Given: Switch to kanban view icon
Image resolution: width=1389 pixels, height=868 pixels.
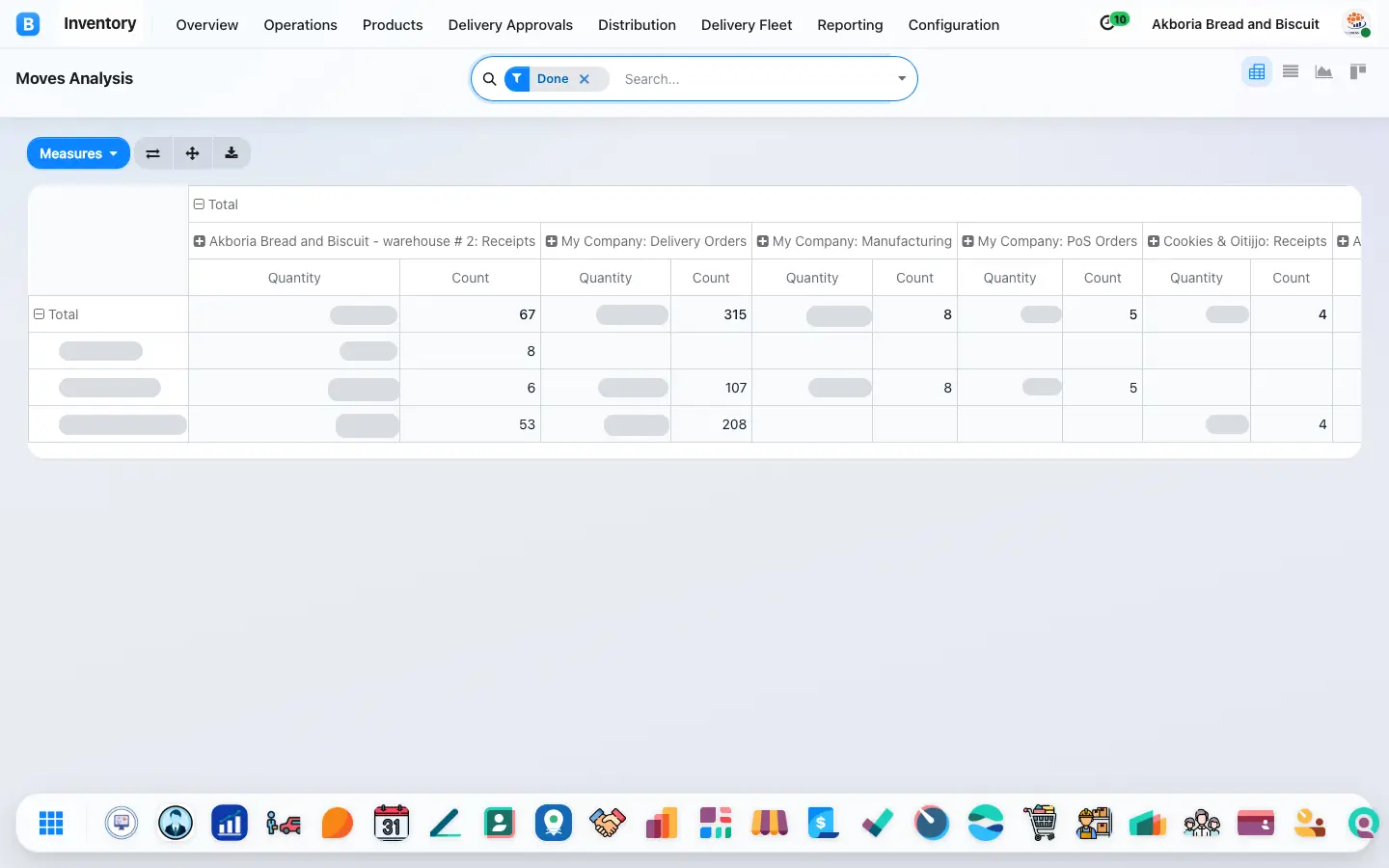Looking at the screenshot, I should click(x=1358, y=71).
